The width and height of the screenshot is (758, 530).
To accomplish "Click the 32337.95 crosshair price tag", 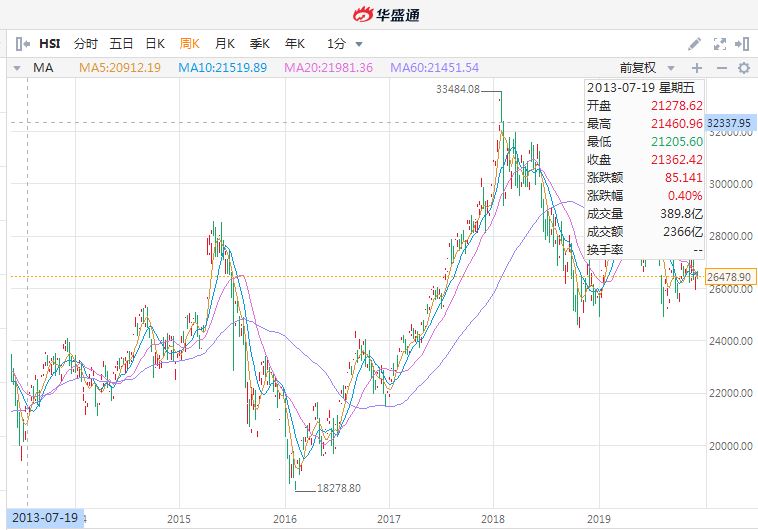I will pyautogui.click(x=730, y=123).
